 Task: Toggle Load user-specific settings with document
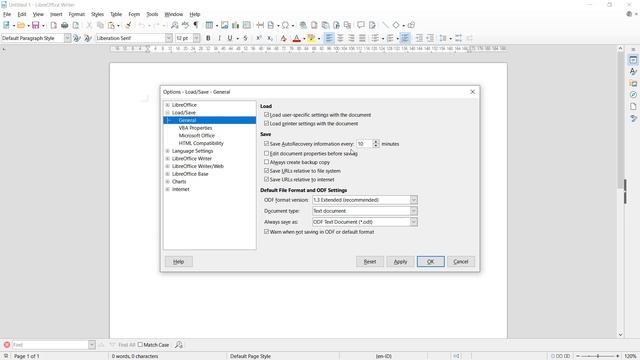267,115
